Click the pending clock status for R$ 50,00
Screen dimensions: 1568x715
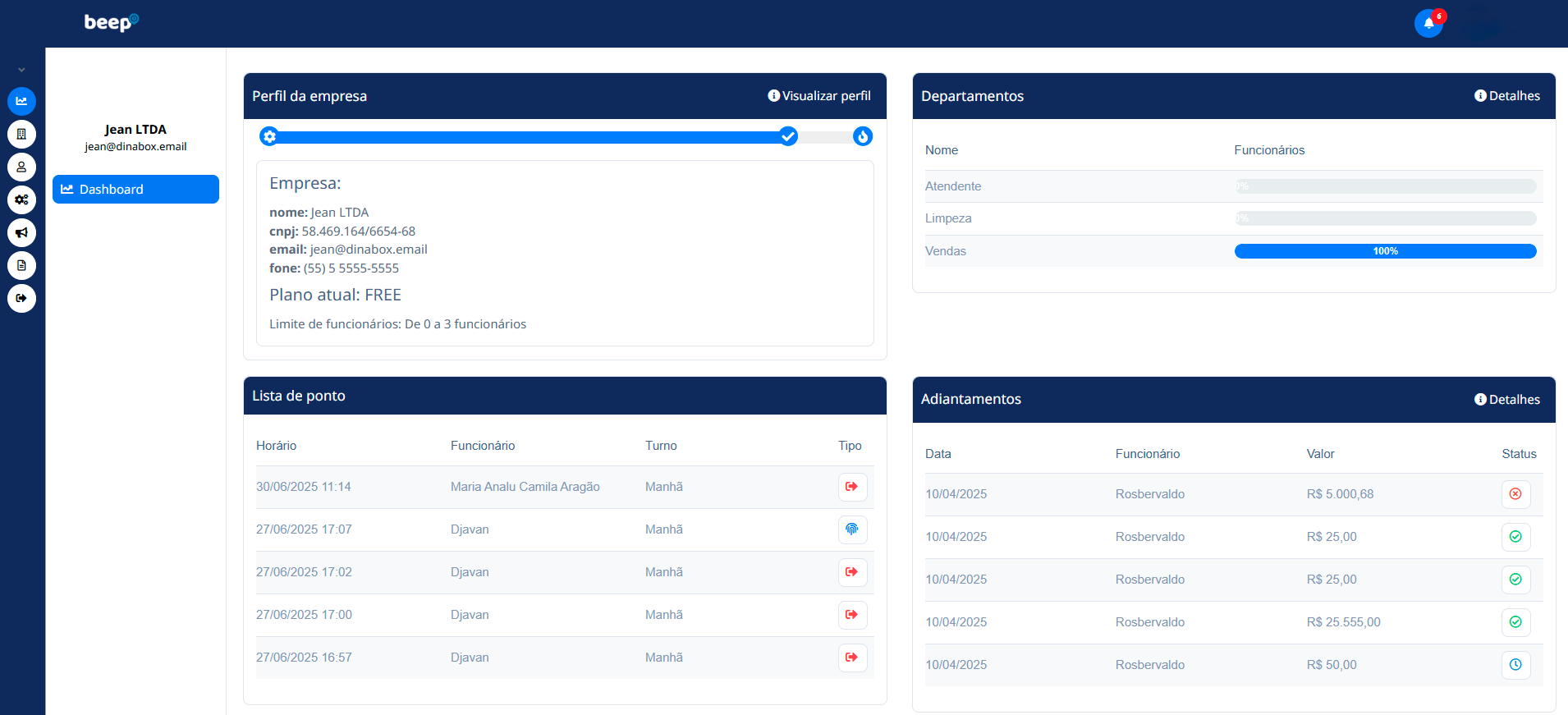(x=1515, y=665)
